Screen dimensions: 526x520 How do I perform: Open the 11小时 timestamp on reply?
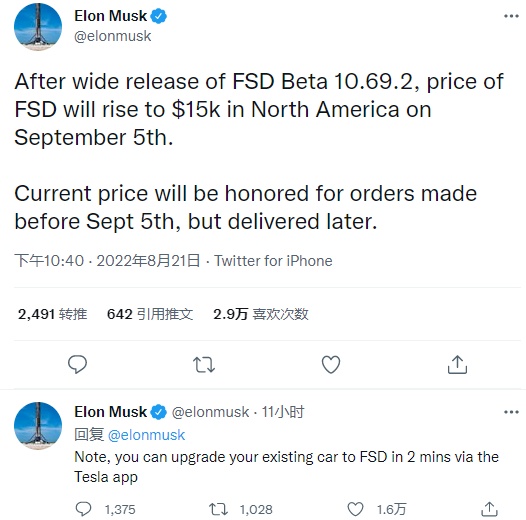(x=282, y=412)
